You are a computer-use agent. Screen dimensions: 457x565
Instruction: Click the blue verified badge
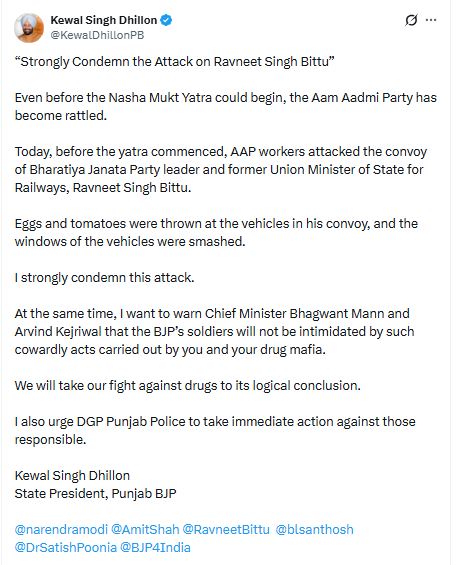[x=166, y=20]
